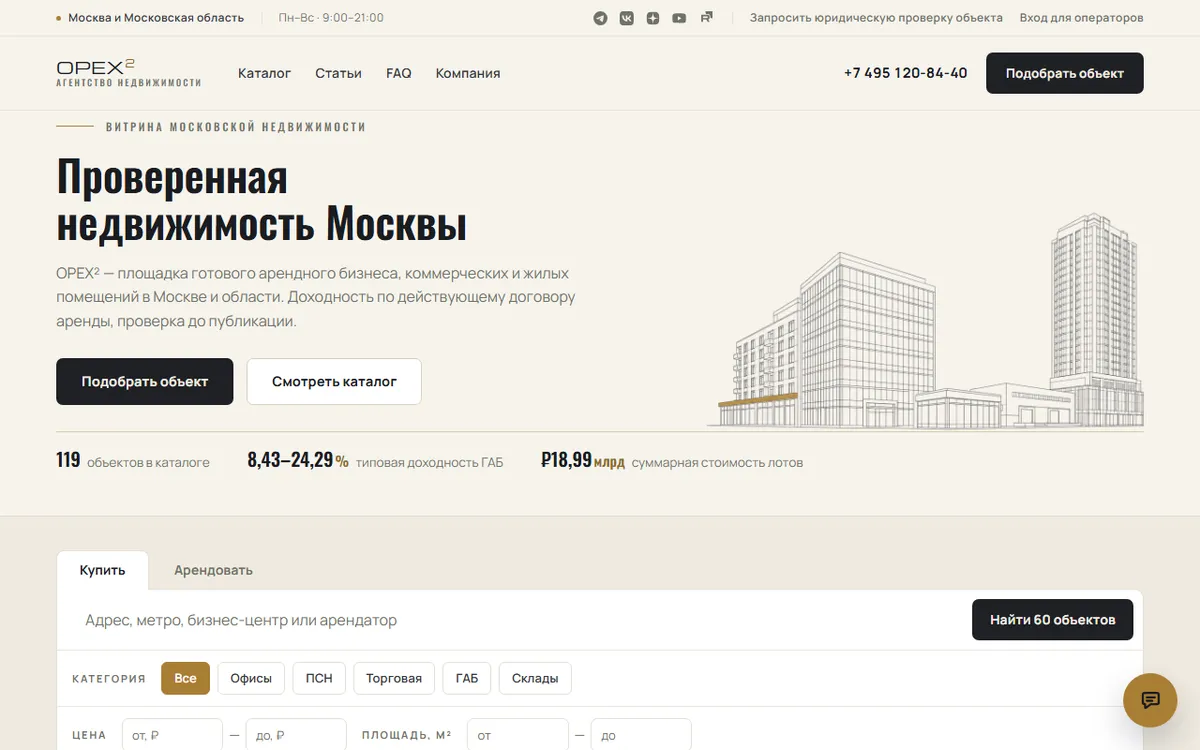Click the OPEX² agency logo
This screenshot has width=1200, height=750.
click(128, 73)
